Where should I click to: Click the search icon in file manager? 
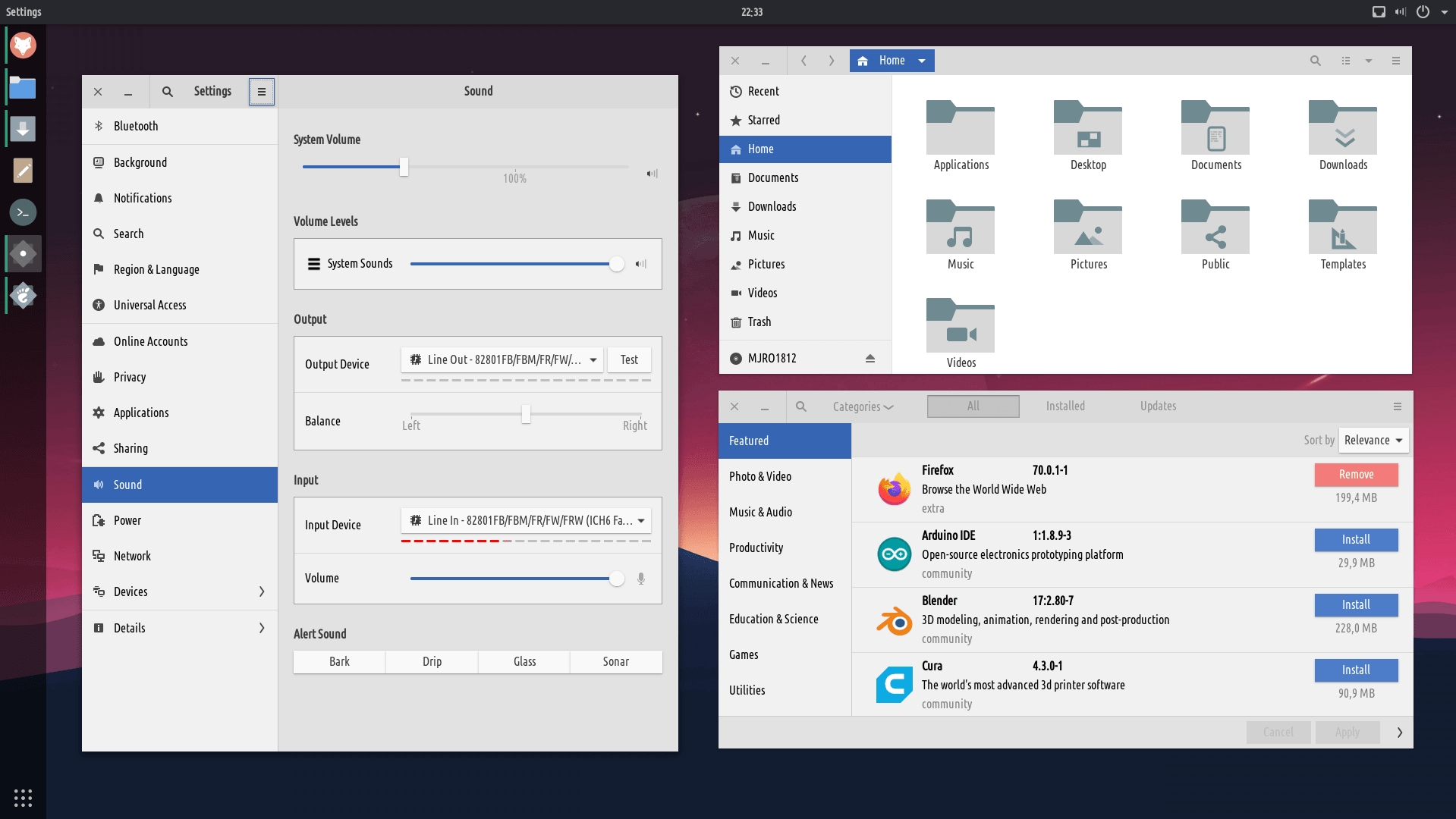pos(1315,61)
